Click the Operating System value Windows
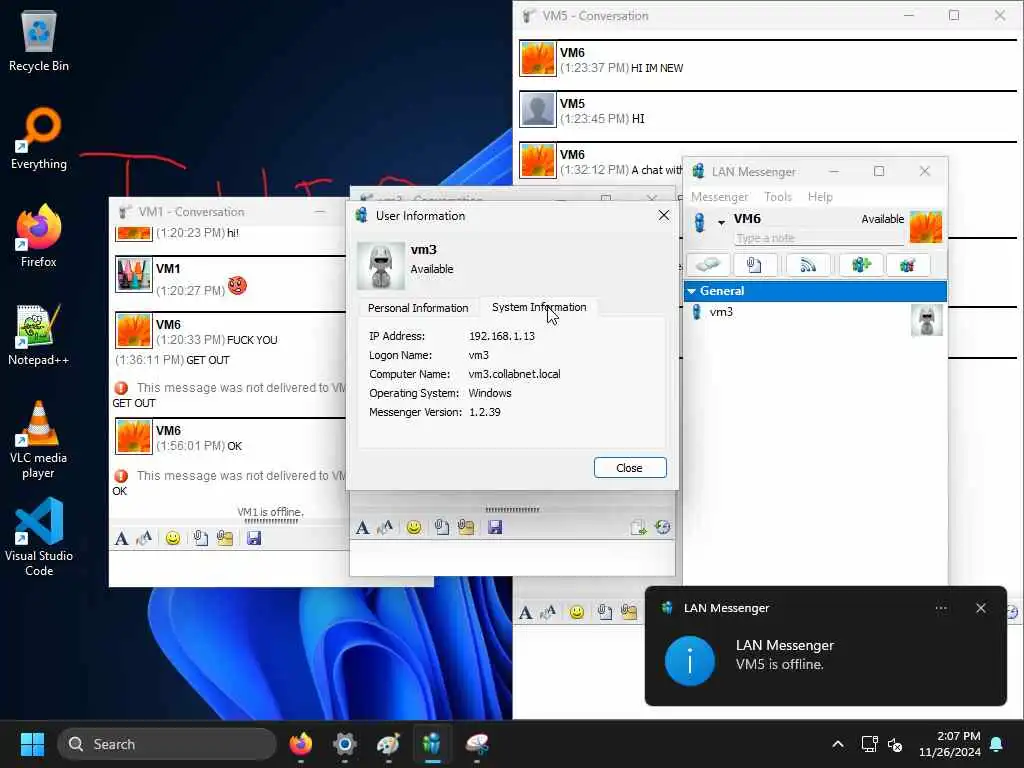Image resolution: width=1024 pixels, height=768 pixels. (x=490, y=393)
